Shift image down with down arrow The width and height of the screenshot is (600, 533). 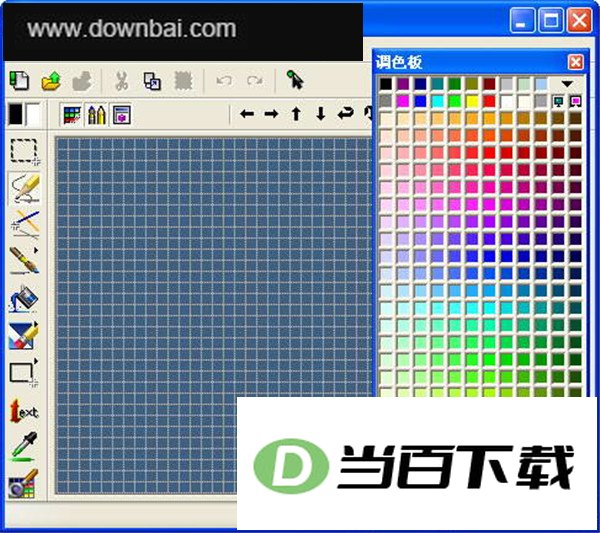pos(321,114)
